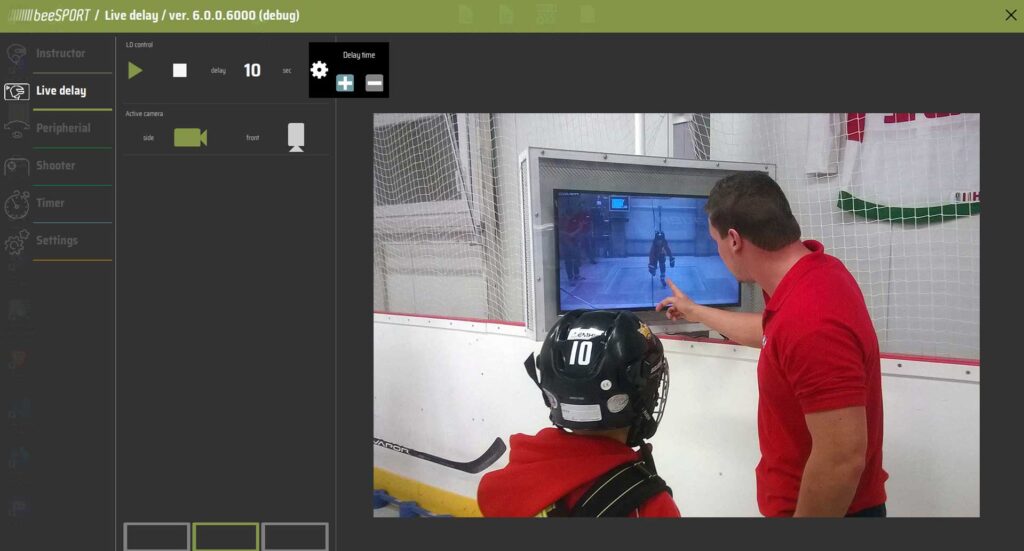Switch to the front camera icon
Image resolution: width=1024 pixels, height=551 pixels.
click(296, 137)
